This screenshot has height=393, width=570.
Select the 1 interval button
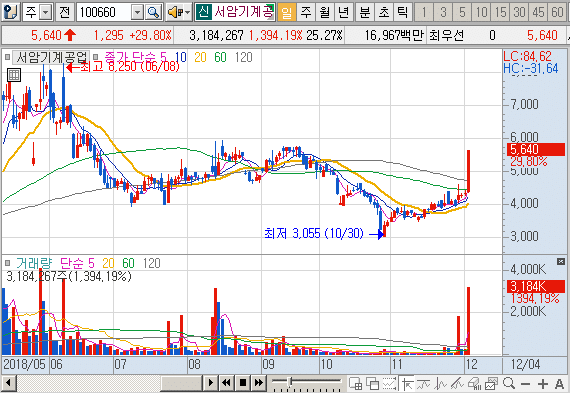(424, 12)
